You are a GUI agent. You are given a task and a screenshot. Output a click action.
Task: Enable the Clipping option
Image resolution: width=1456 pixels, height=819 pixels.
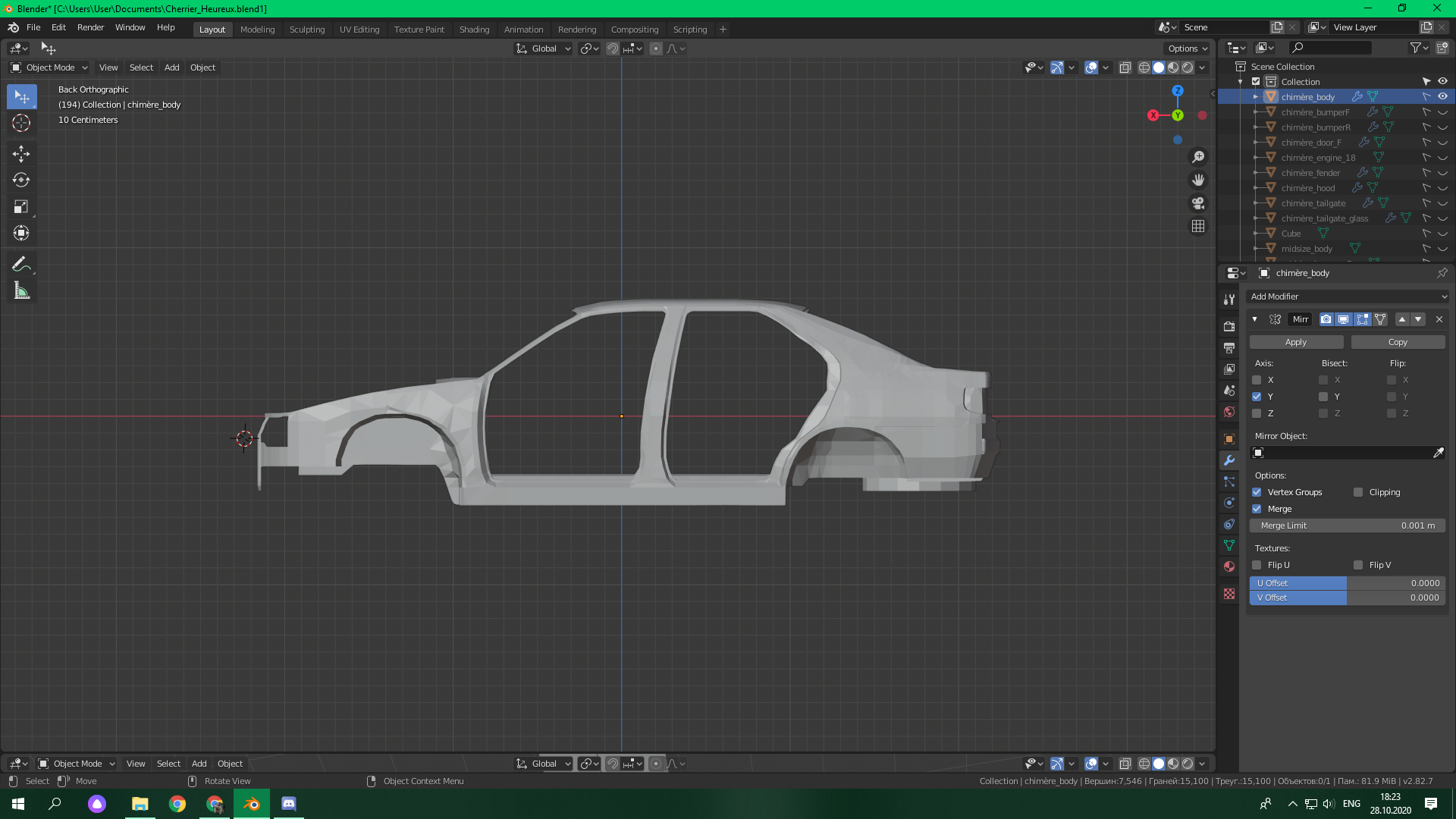[1358, 492]
